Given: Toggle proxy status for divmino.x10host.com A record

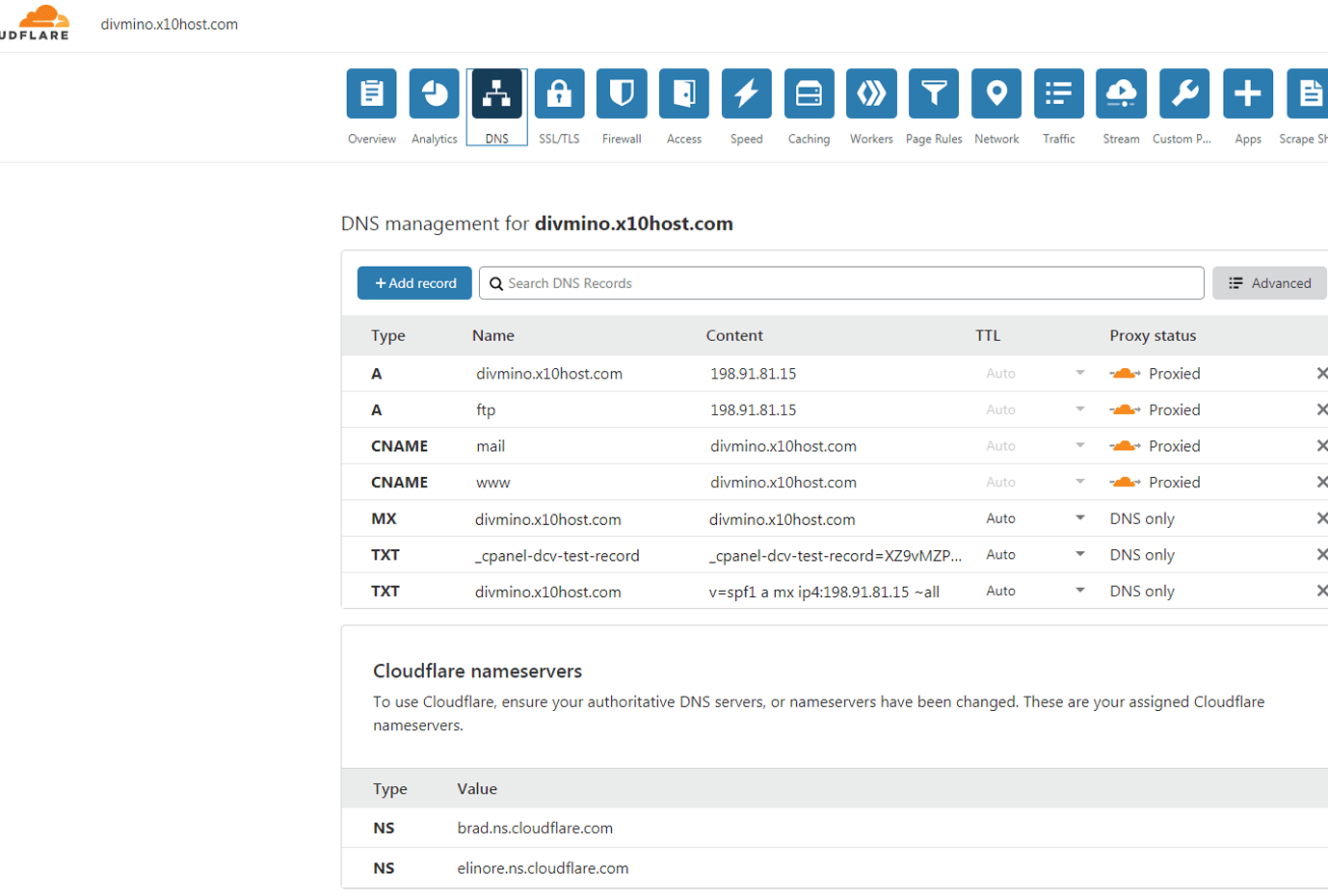Looking at the screenshot, I should coord(1125,373).
